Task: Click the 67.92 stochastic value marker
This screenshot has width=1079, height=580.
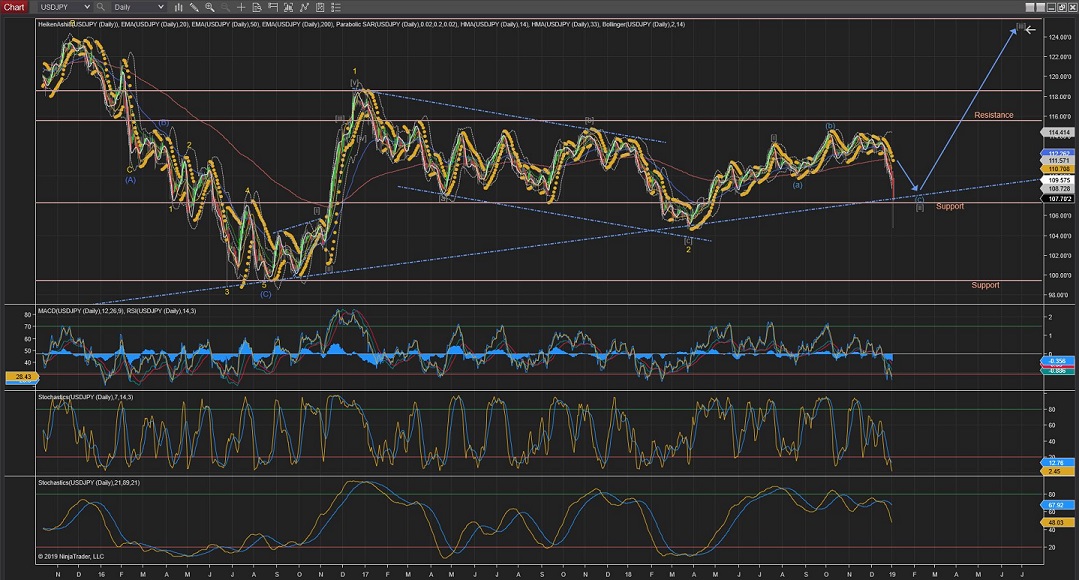Action: point(1056,505)
